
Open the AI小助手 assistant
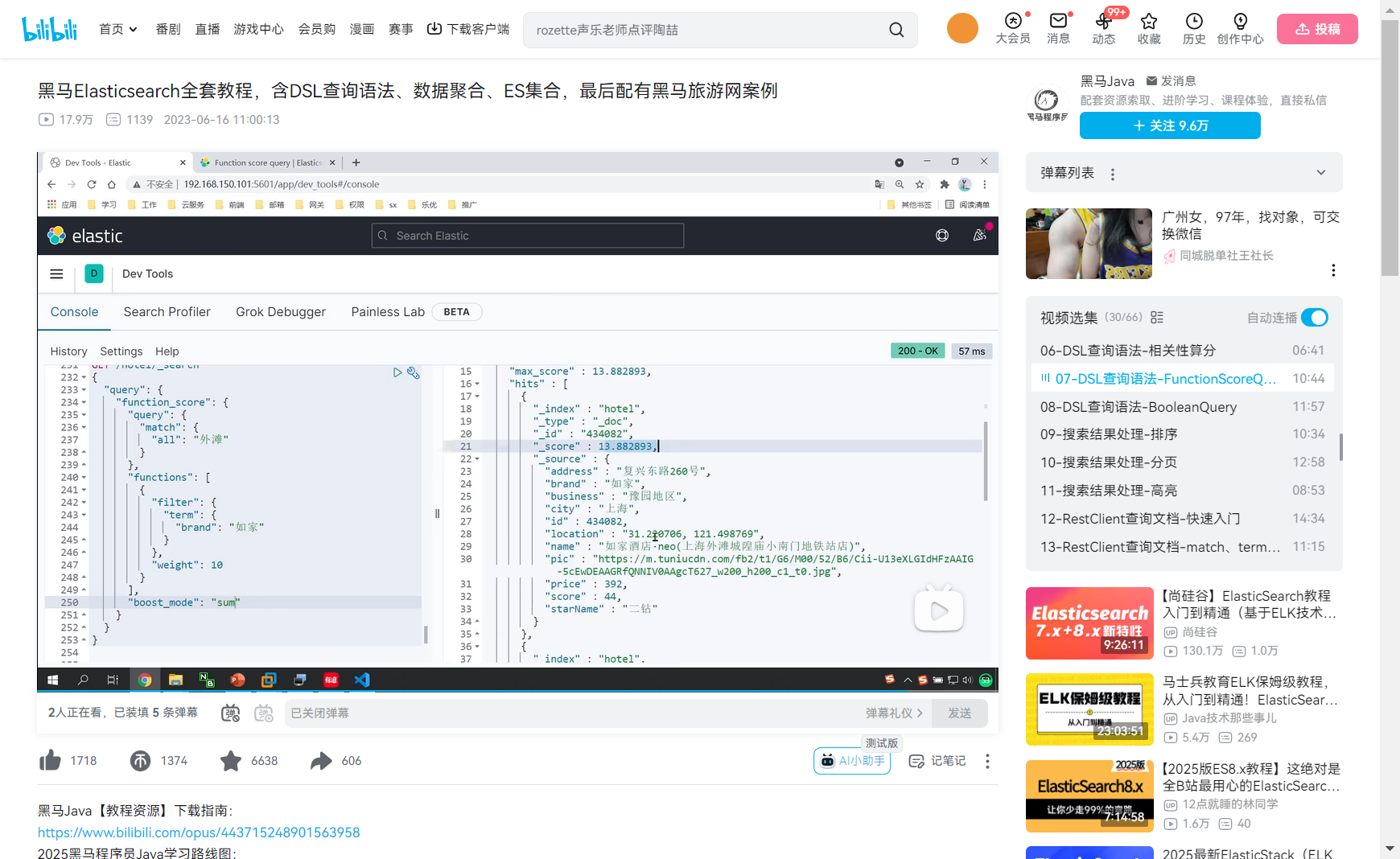[851, 761]
